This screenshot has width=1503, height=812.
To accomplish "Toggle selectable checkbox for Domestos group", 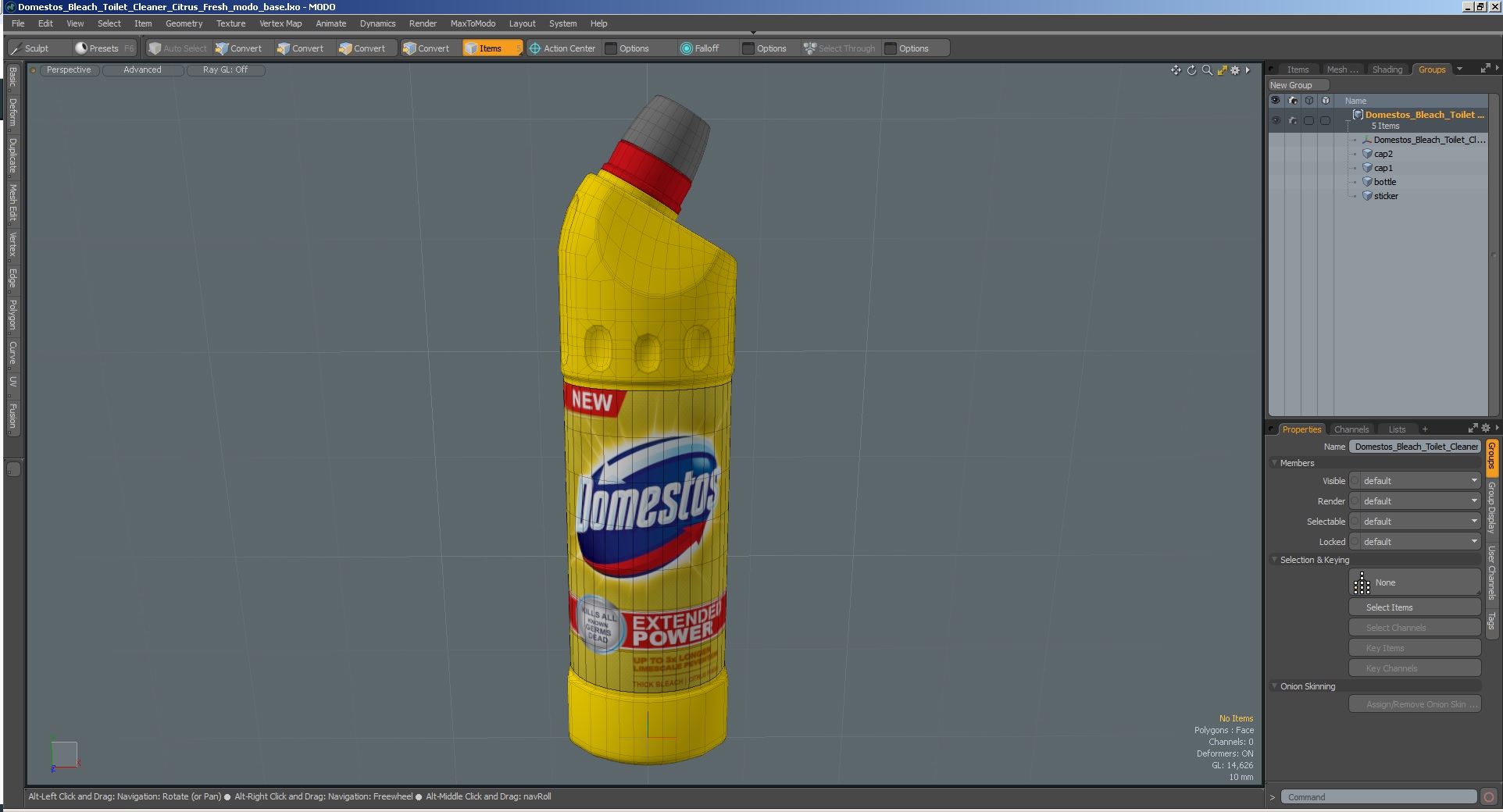I will (1309, 121).
